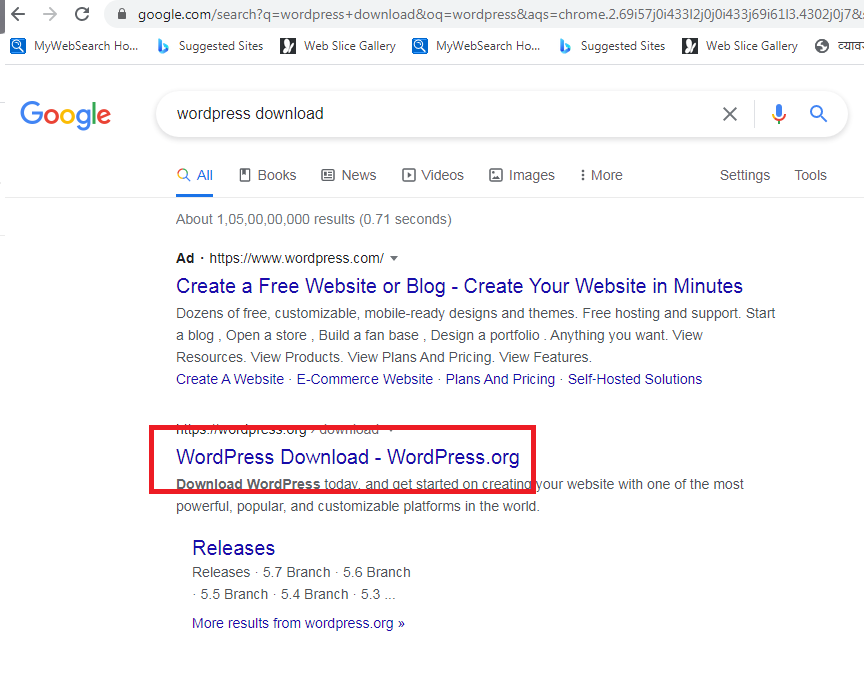Click the padlock icon in address bar

pyautogui.click(x=122, y=14)
